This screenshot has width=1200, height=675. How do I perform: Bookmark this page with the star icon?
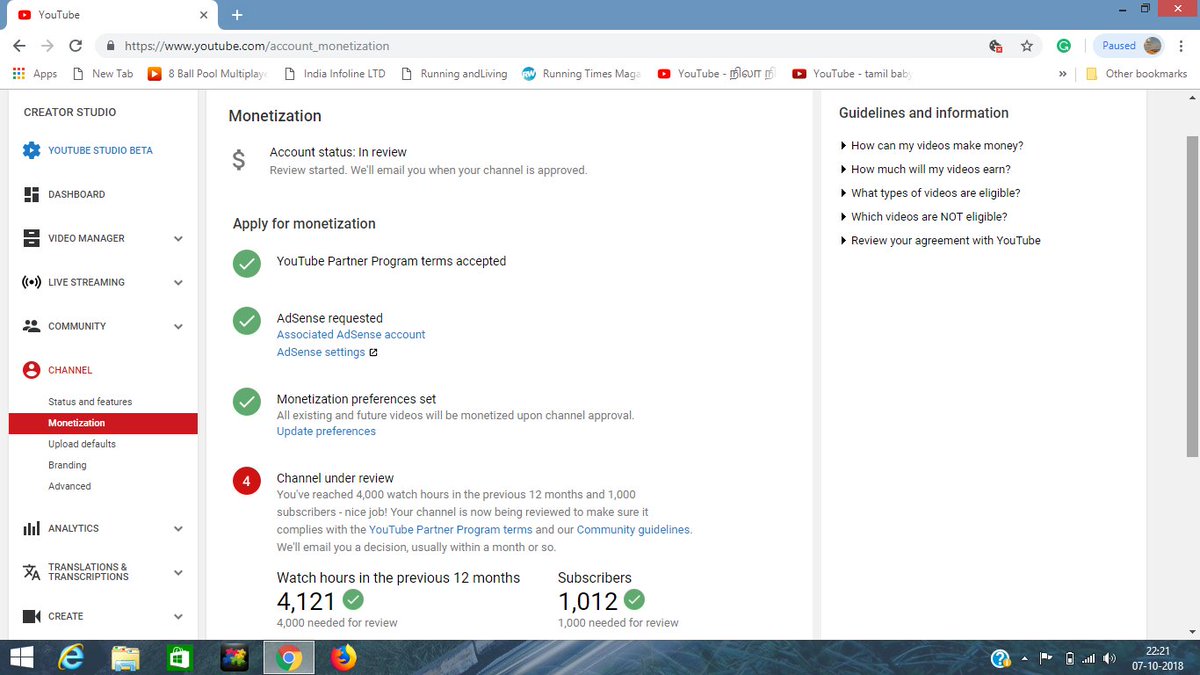tap(1026, 46)
